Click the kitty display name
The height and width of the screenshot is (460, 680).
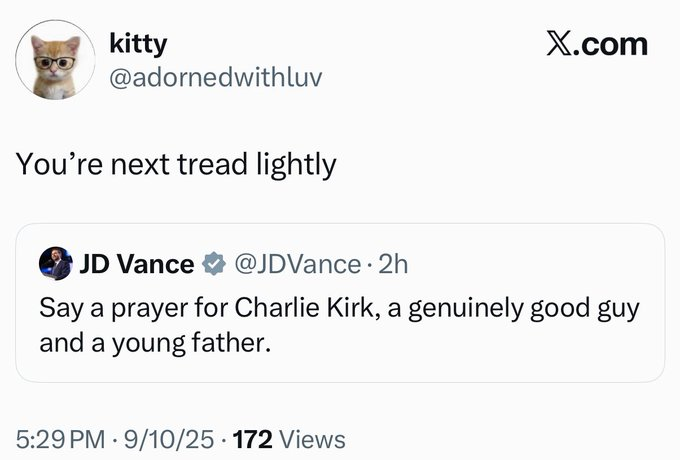click(138, 44)
